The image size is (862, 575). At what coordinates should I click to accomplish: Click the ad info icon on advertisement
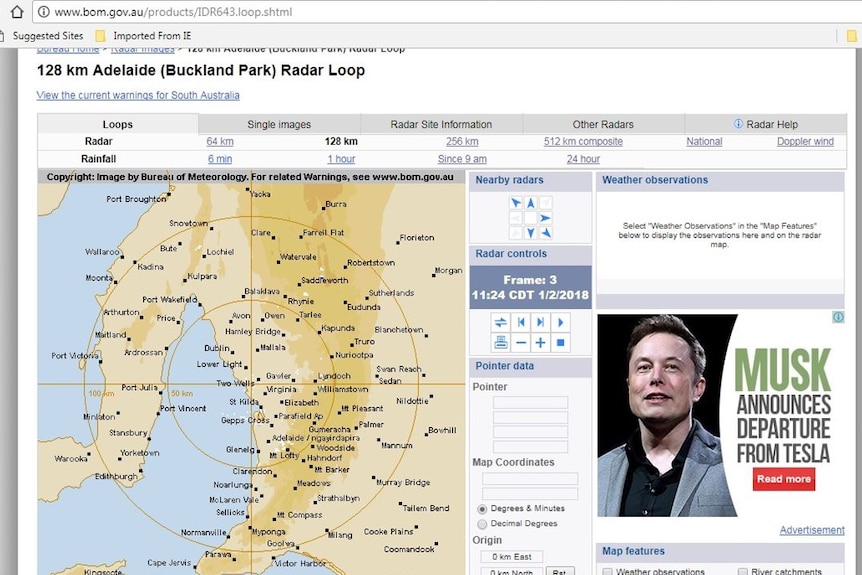pos(838,317)
